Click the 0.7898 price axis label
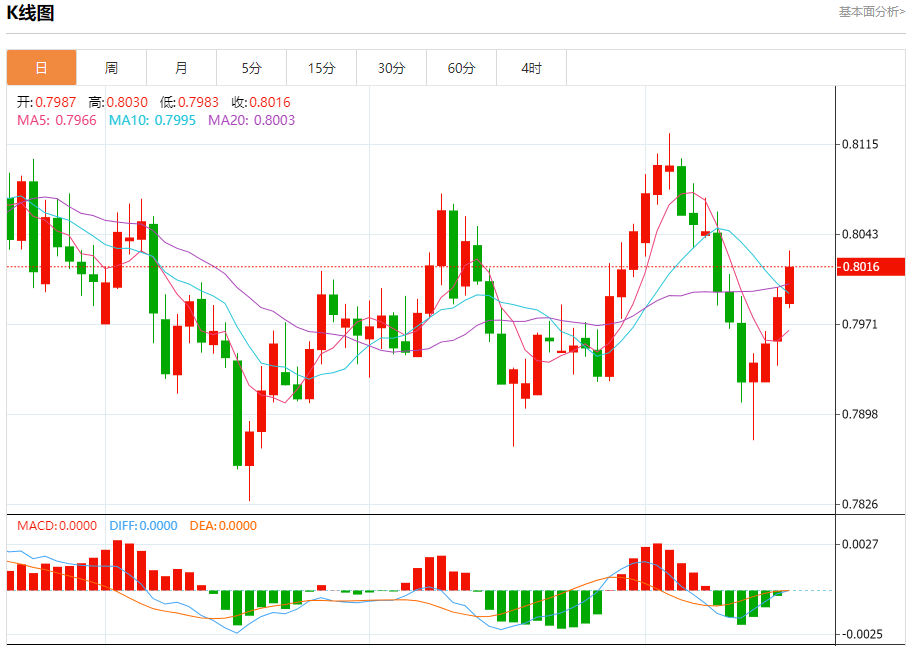 point(860,415)
